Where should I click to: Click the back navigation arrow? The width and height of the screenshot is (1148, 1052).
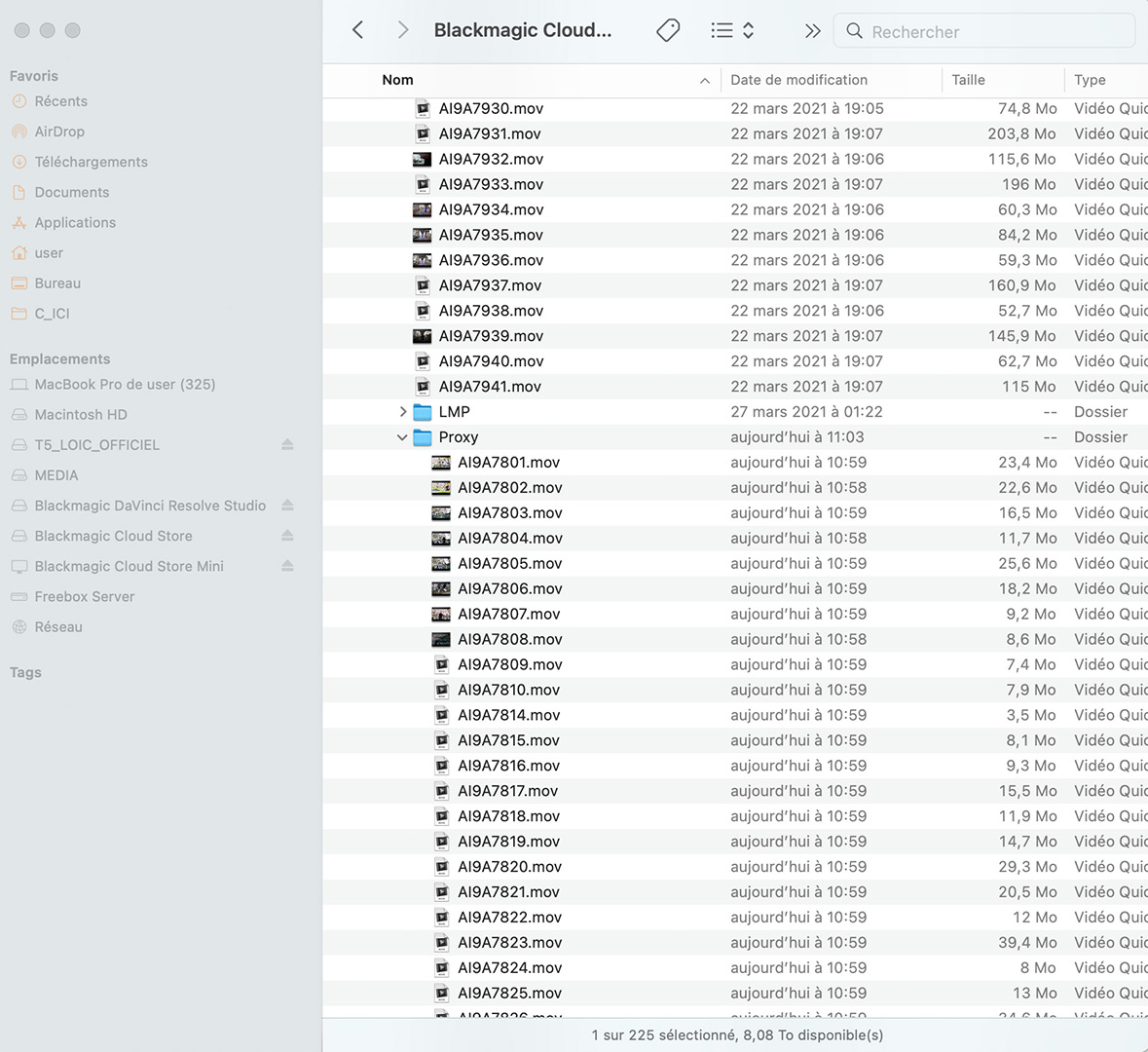point(358,30)
